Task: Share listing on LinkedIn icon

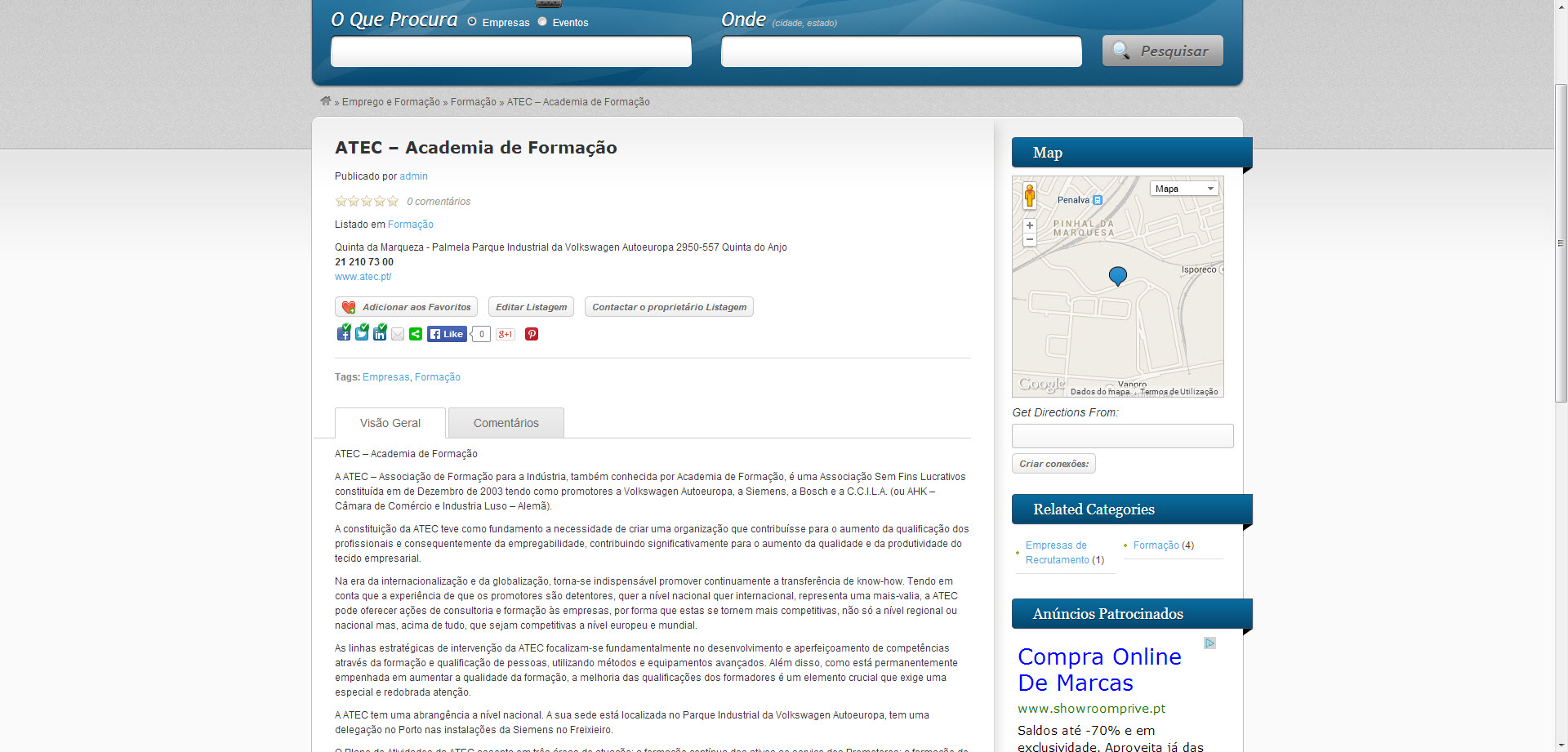Action: coord(380,333)
